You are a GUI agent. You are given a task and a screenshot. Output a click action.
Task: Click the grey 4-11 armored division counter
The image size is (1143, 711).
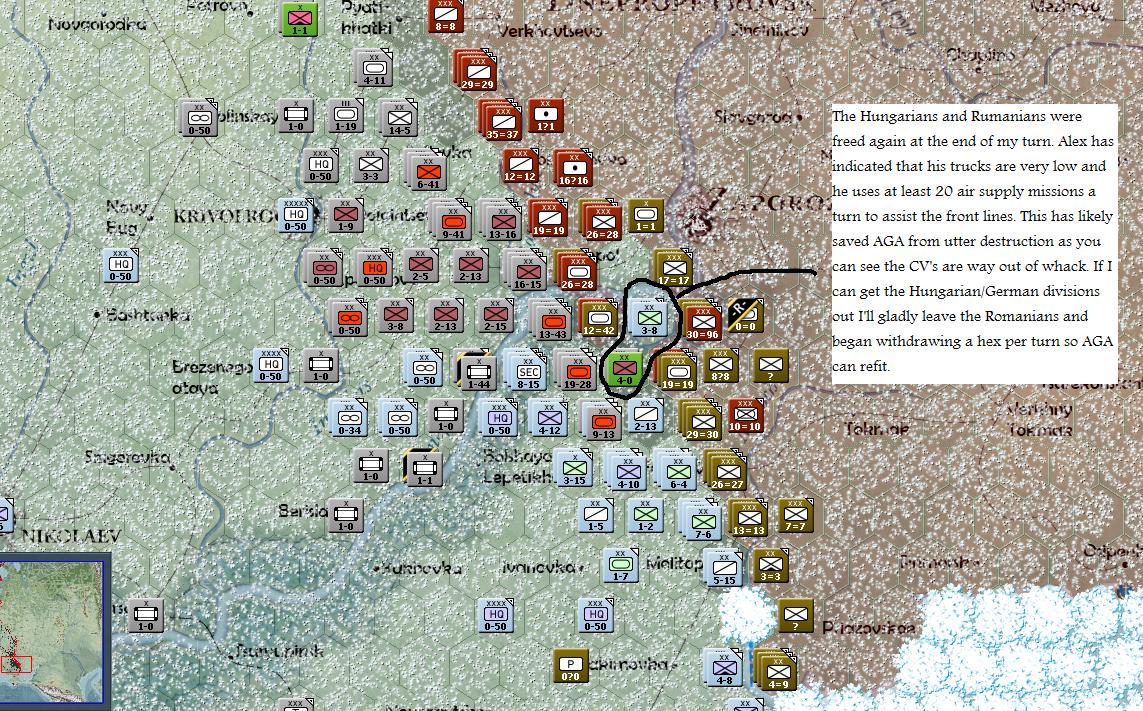[x=372, y=69]
